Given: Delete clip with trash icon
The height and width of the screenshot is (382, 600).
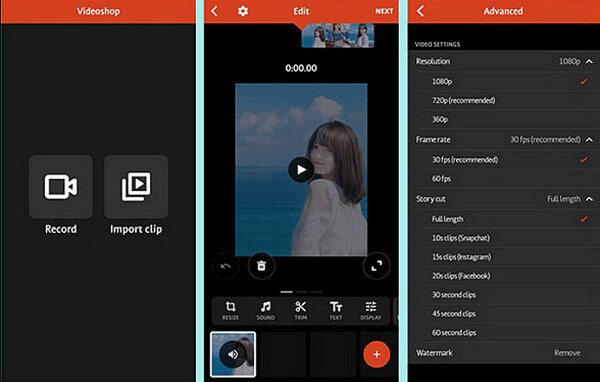Looking at the screenshot, I should point(261,266).
